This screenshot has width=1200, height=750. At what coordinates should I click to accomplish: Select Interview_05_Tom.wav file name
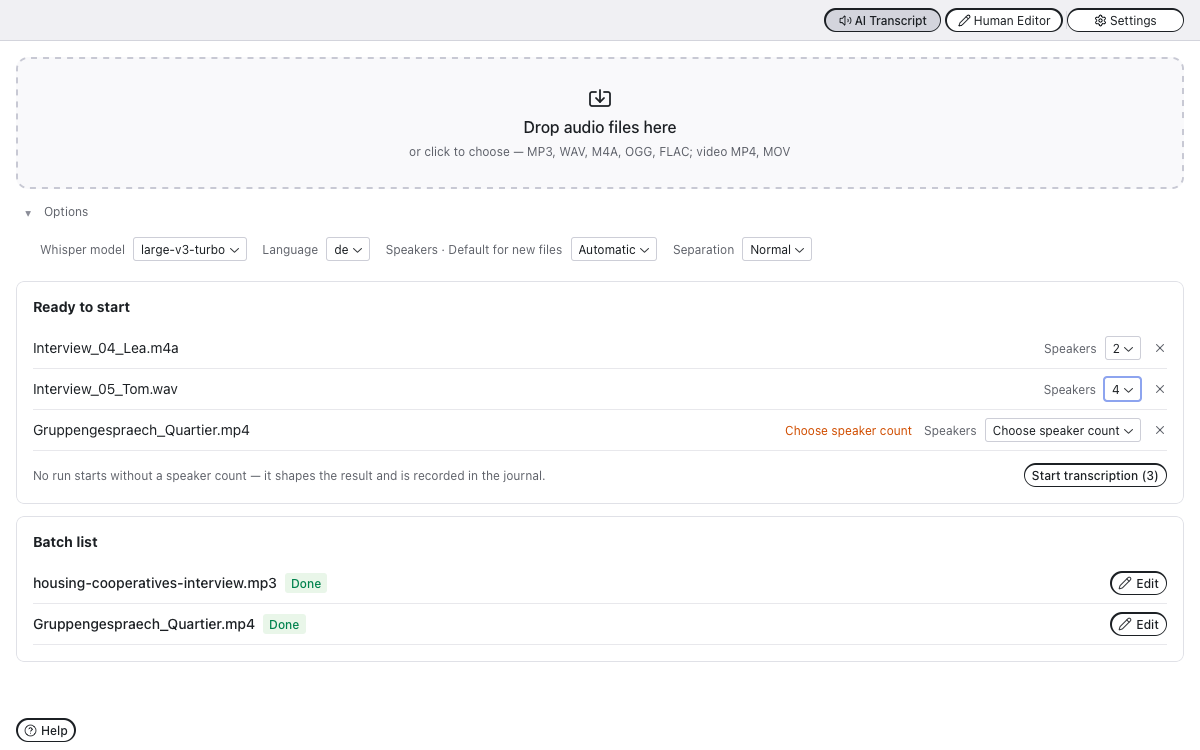tap(105, 389)
